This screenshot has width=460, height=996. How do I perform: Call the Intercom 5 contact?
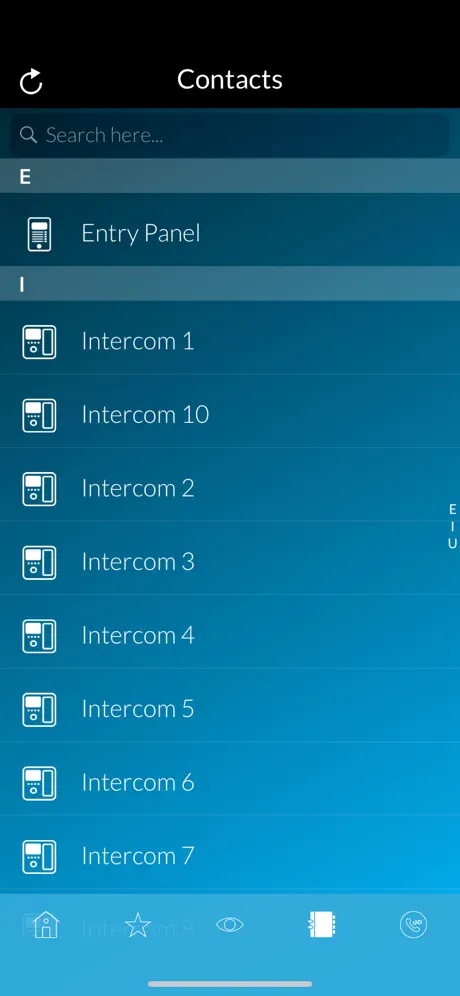[230, 710]
